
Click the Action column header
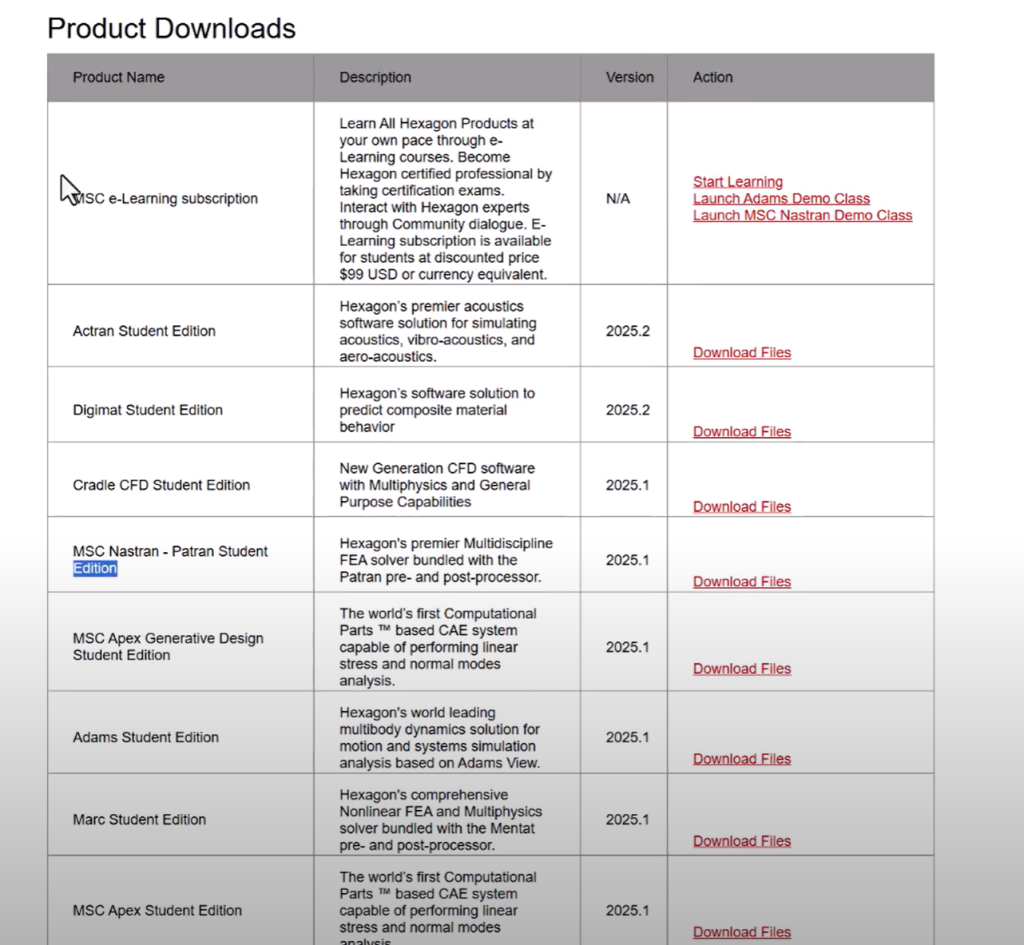pyautogui.click(x=712, y=77)
